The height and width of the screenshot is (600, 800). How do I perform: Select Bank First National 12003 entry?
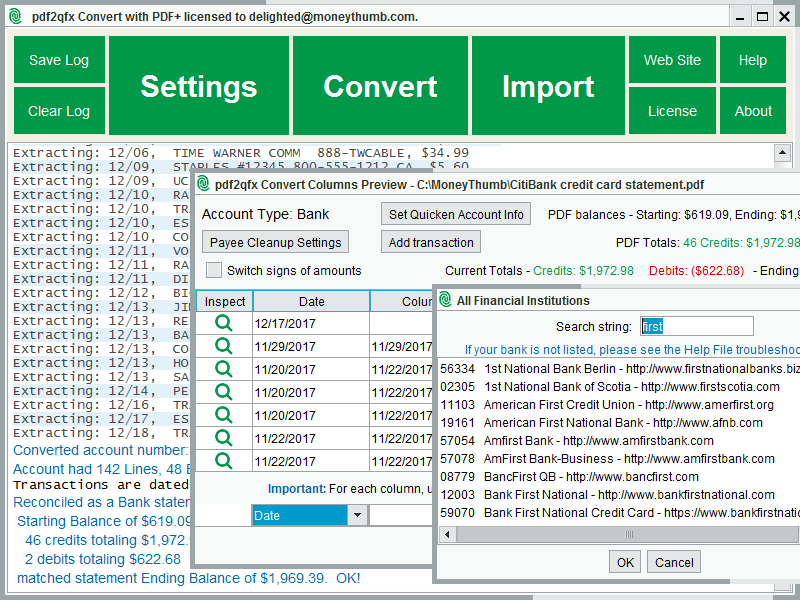[x=618, y=494]
